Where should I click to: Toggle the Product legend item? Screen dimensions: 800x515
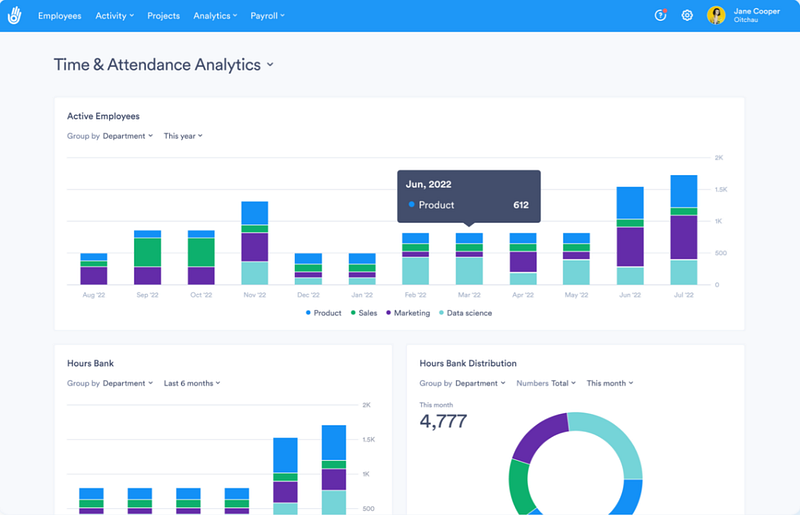click(323, 313)
